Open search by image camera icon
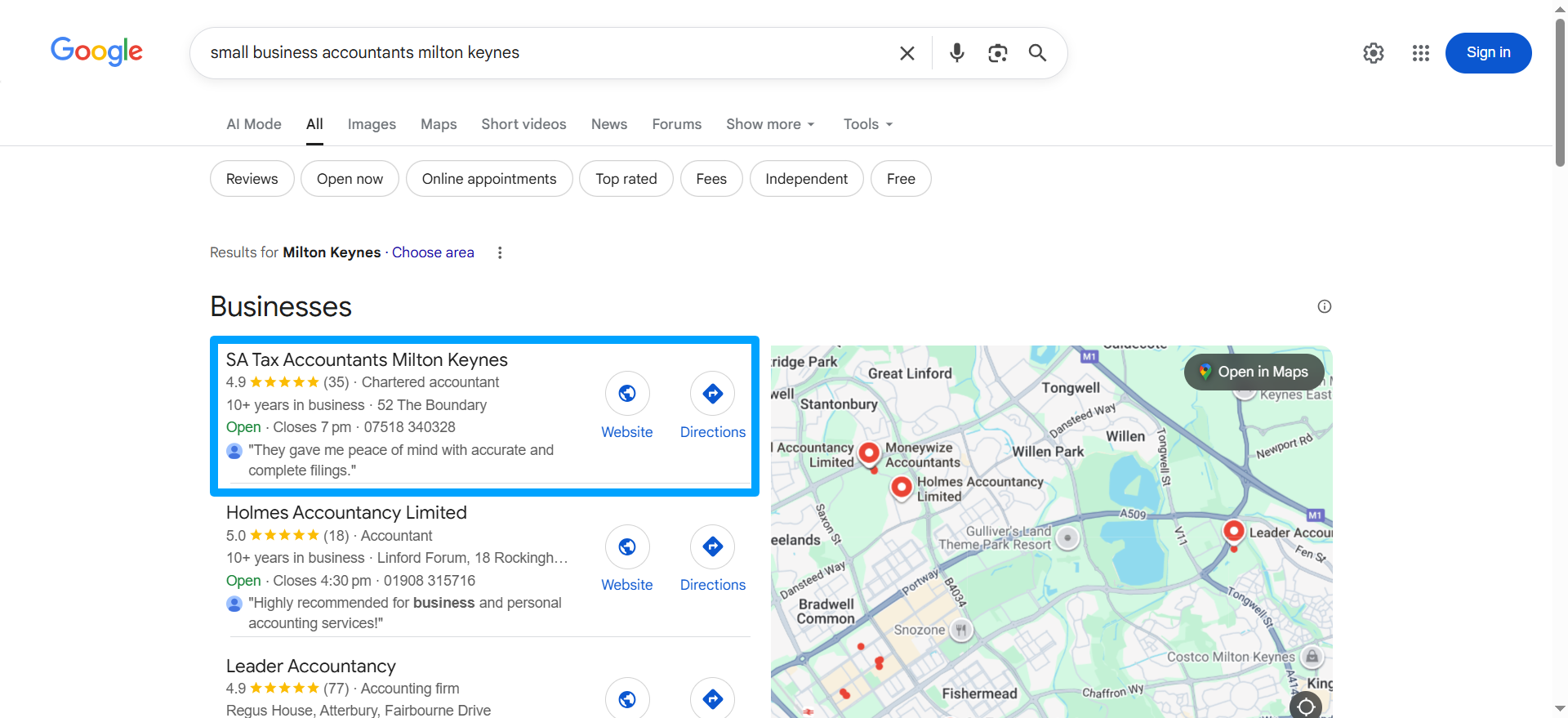 pos(997,53)
